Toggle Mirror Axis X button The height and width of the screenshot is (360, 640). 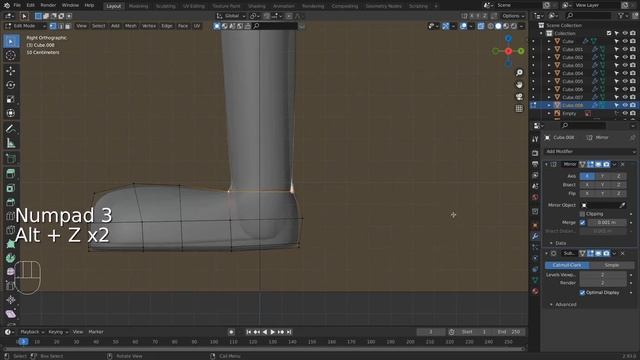(x=587, y=176)
